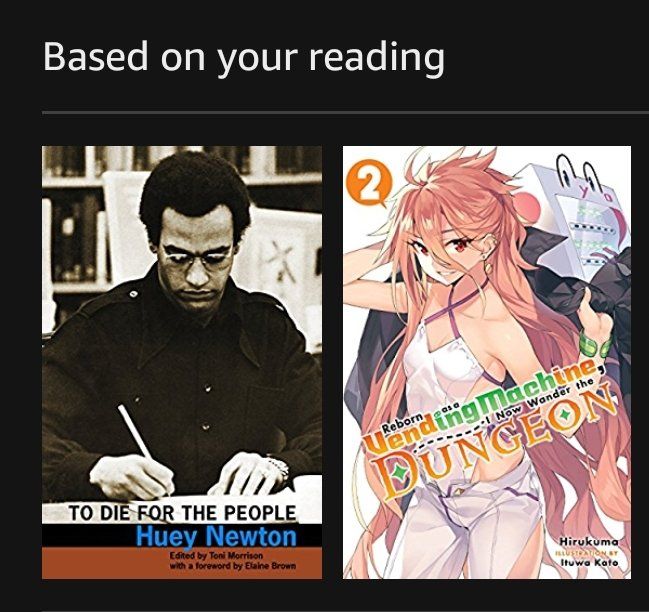The image size is (649, 612).
Task: Click the "Ituwa Kato" illustrator name
Action: [589, 563]
